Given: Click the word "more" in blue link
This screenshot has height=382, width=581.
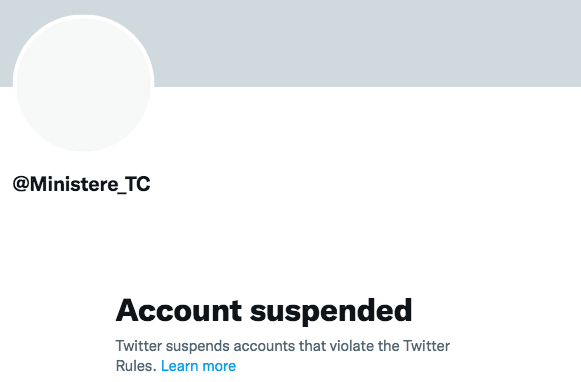Looking at the screenshot, I should [219, 366].
